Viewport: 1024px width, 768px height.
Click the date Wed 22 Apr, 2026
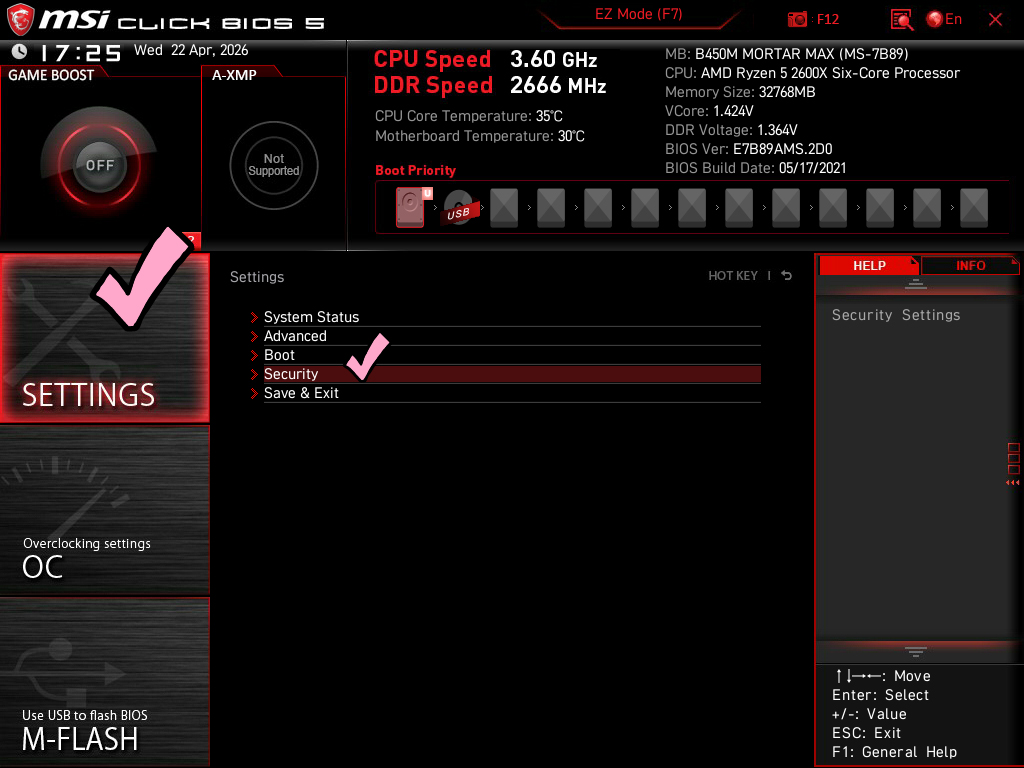tap(191, 50)
